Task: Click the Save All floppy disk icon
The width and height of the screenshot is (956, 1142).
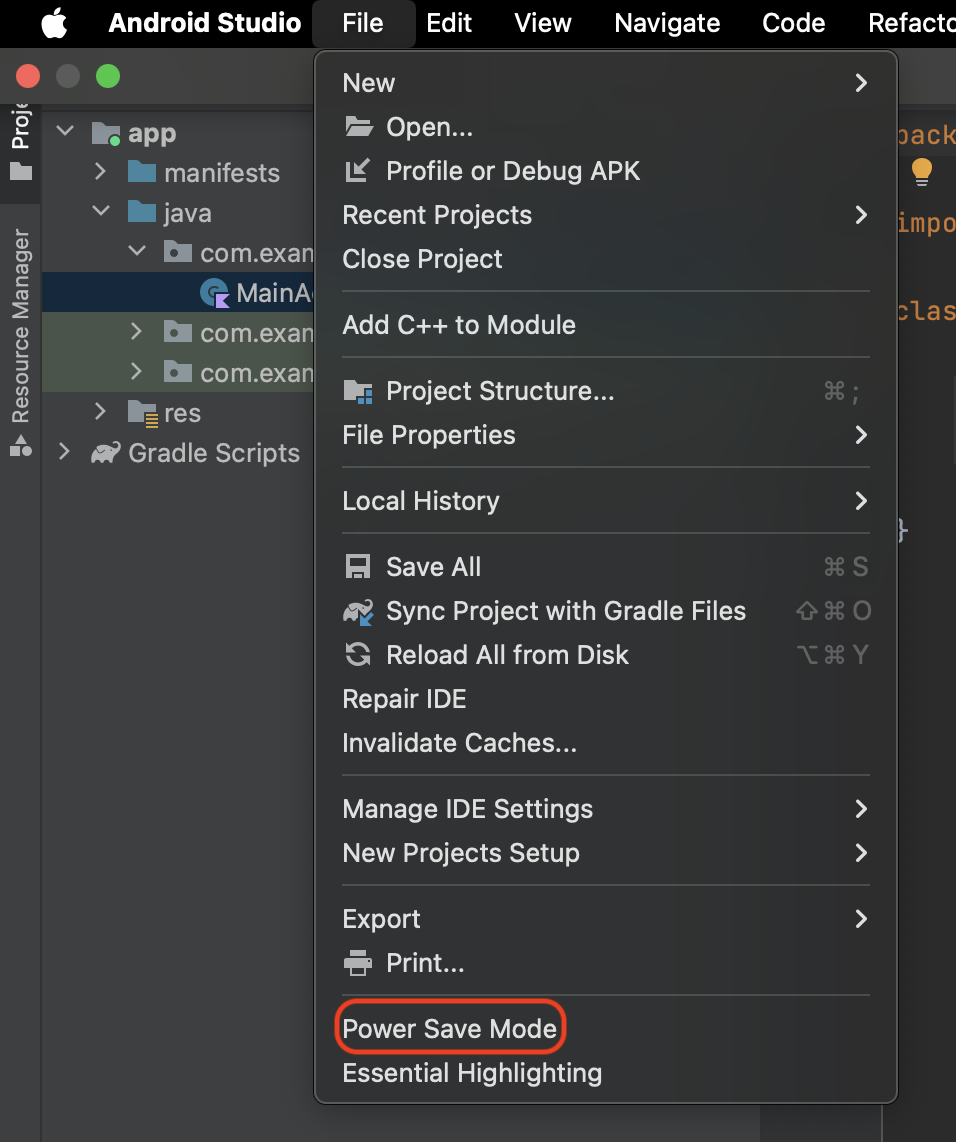Action: click(357, 567)
